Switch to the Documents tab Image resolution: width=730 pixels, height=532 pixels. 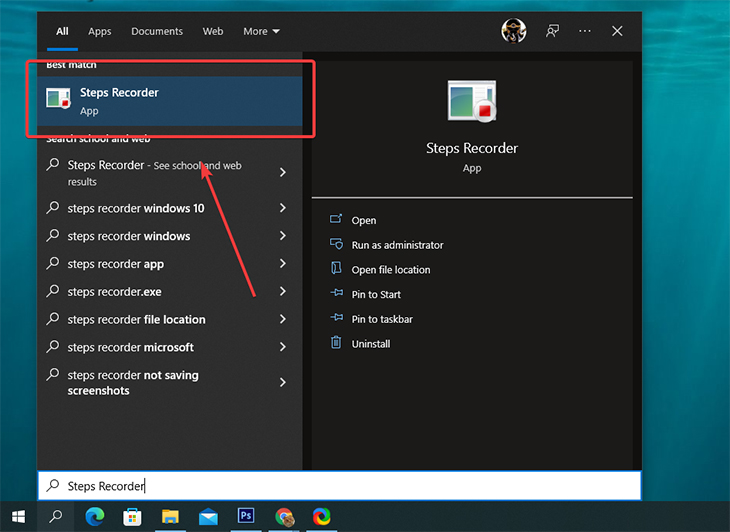[157, 31]
